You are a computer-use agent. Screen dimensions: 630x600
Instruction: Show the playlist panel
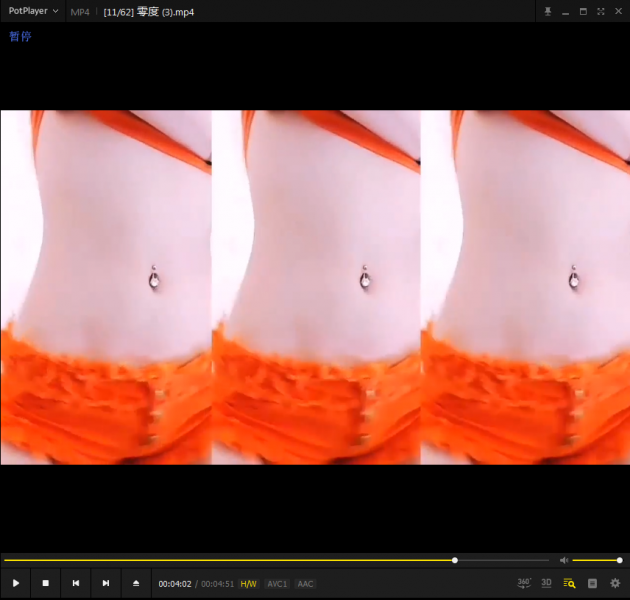click(592, 583)
